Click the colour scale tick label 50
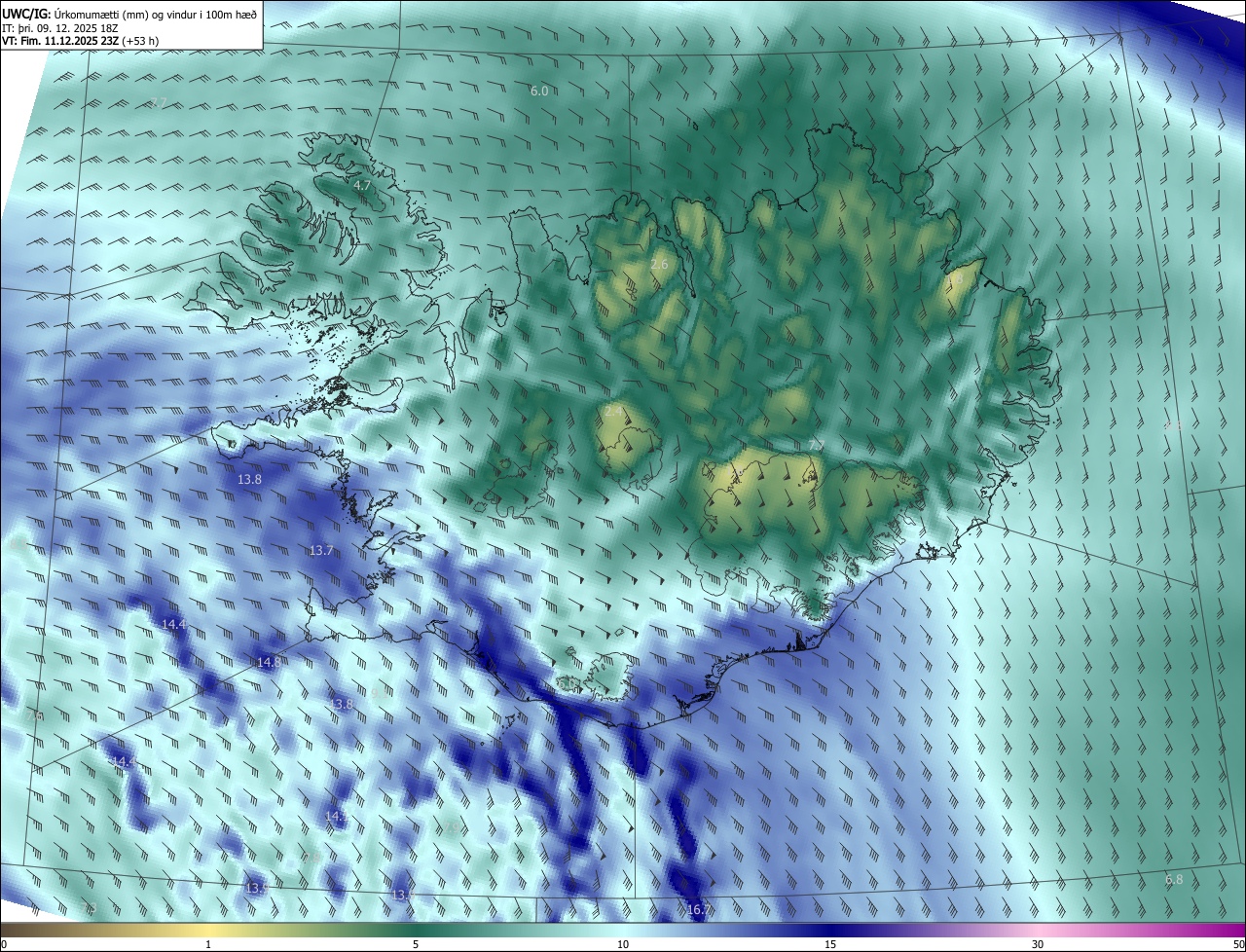The width and height of the screenshot is (1246, 952). [x=1238, y=945]
